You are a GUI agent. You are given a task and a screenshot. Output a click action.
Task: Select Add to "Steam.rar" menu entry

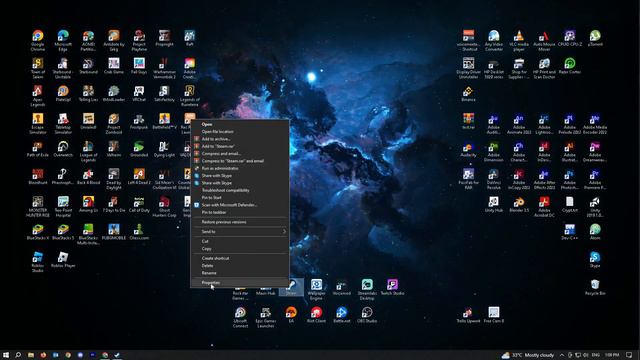pos(240,146)
